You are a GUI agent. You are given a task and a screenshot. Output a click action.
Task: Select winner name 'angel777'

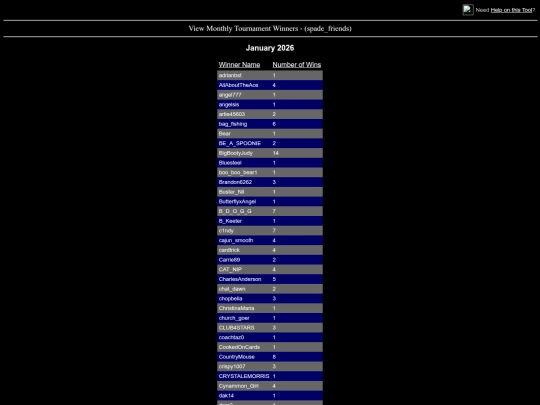tap(230, 95)
